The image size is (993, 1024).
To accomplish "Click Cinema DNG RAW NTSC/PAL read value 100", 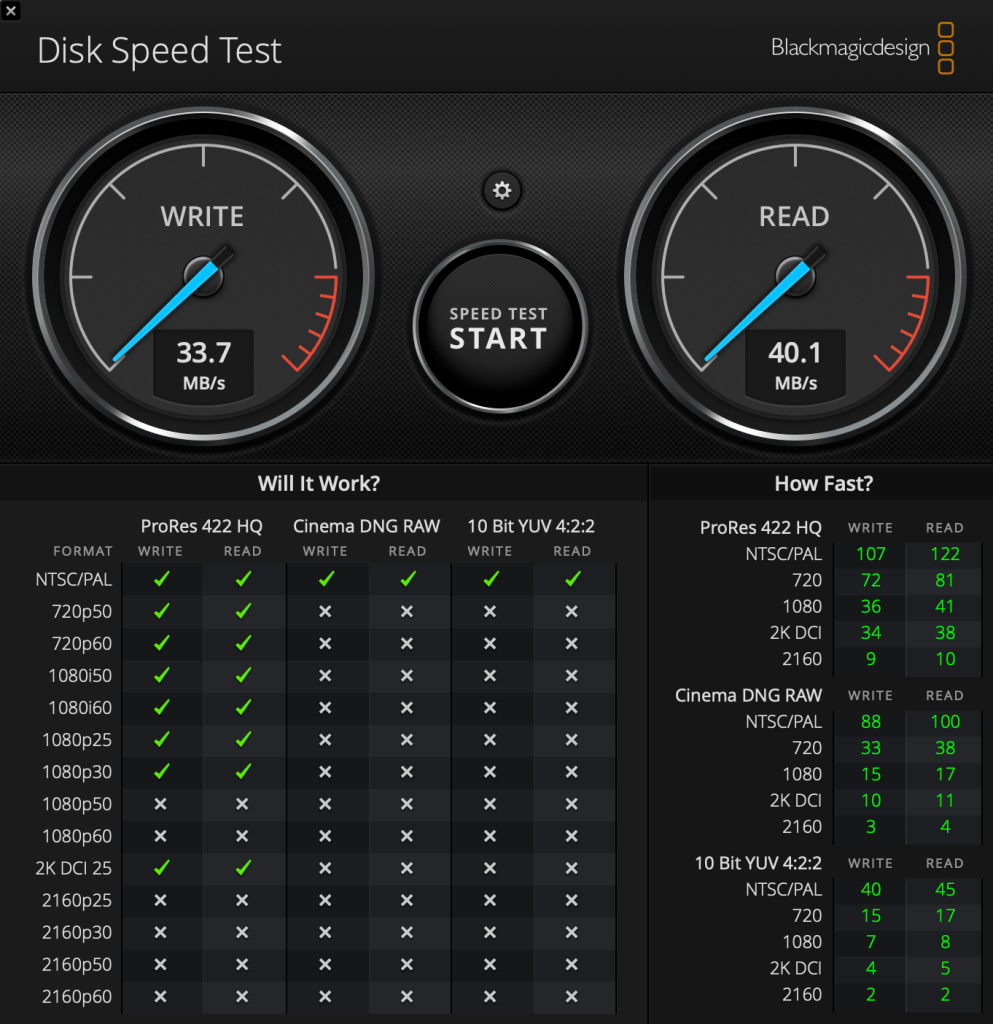I will pyautogui.click(x=945, y=722).
